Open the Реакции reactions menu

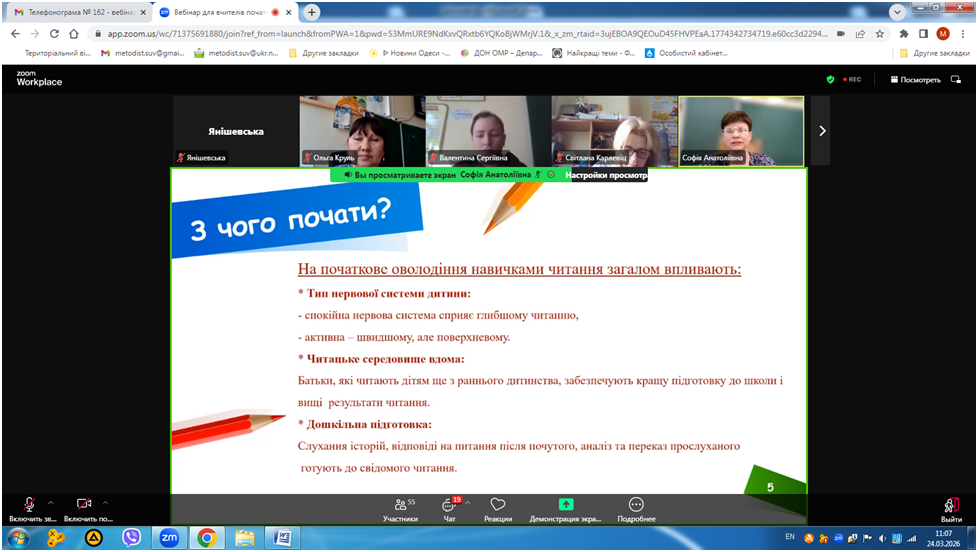click(497, 509)
